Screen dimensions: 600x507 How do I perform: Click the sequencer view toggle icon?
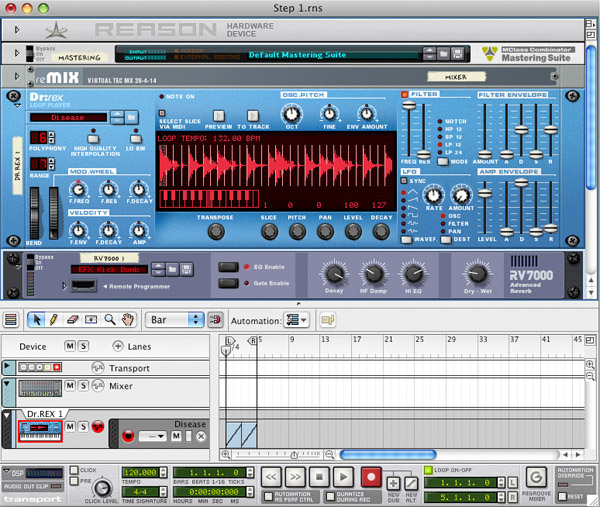click(x=11, y=320)
